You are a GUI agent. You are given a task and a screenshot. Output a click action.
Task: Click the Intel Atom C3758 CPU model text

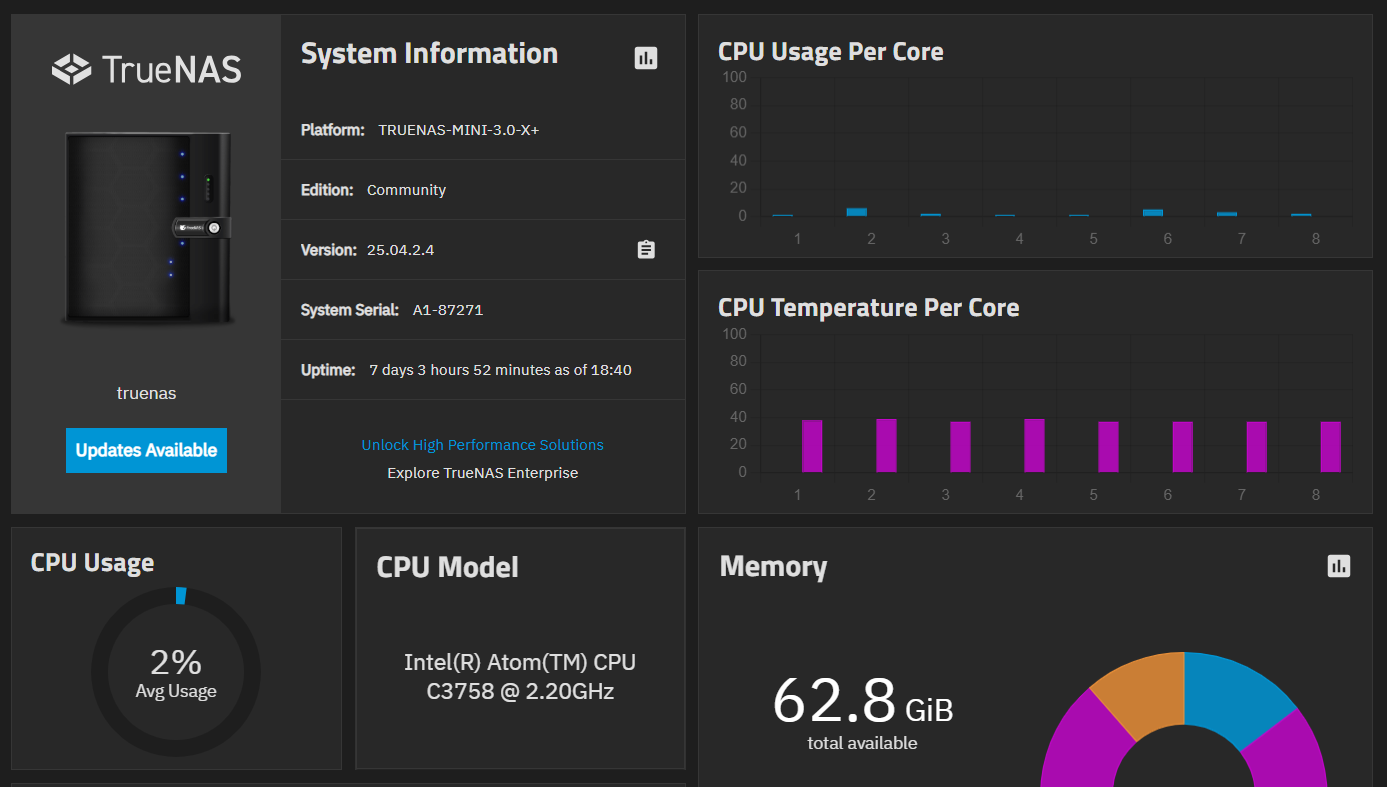click(x=520, y=676)
